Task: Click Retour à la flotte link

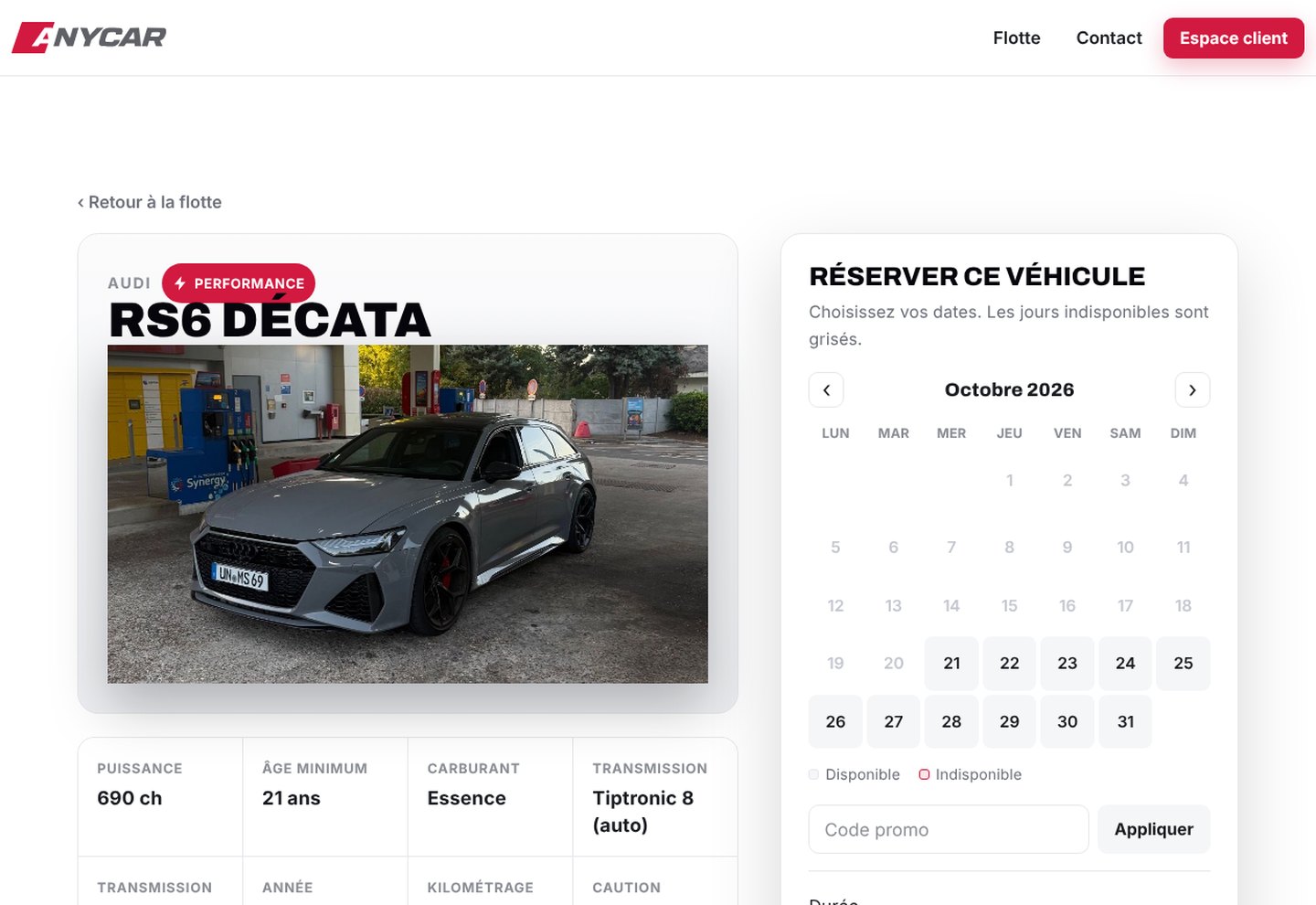Action: [x=150, y=202]
